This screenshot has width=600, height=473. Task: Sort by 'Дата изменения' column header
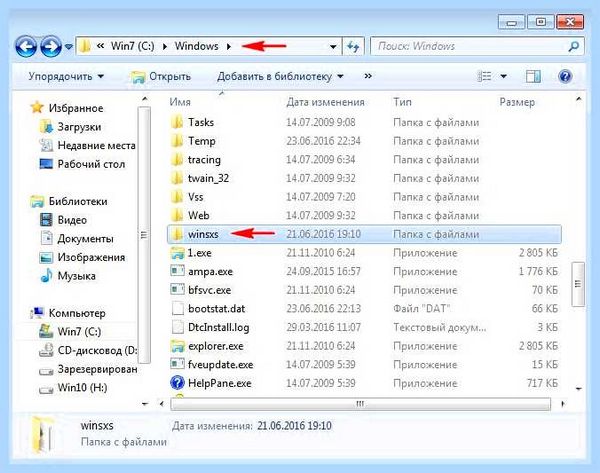coord(325,102)
